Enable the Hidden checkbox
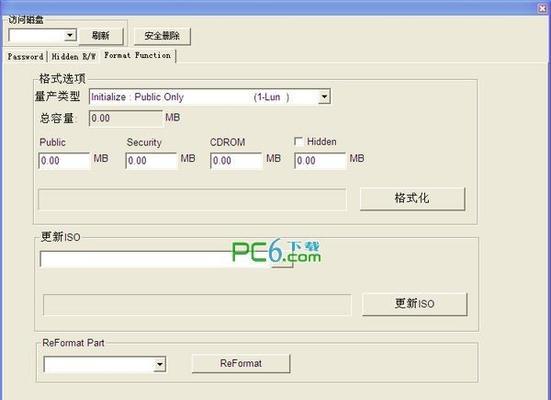 298,142
